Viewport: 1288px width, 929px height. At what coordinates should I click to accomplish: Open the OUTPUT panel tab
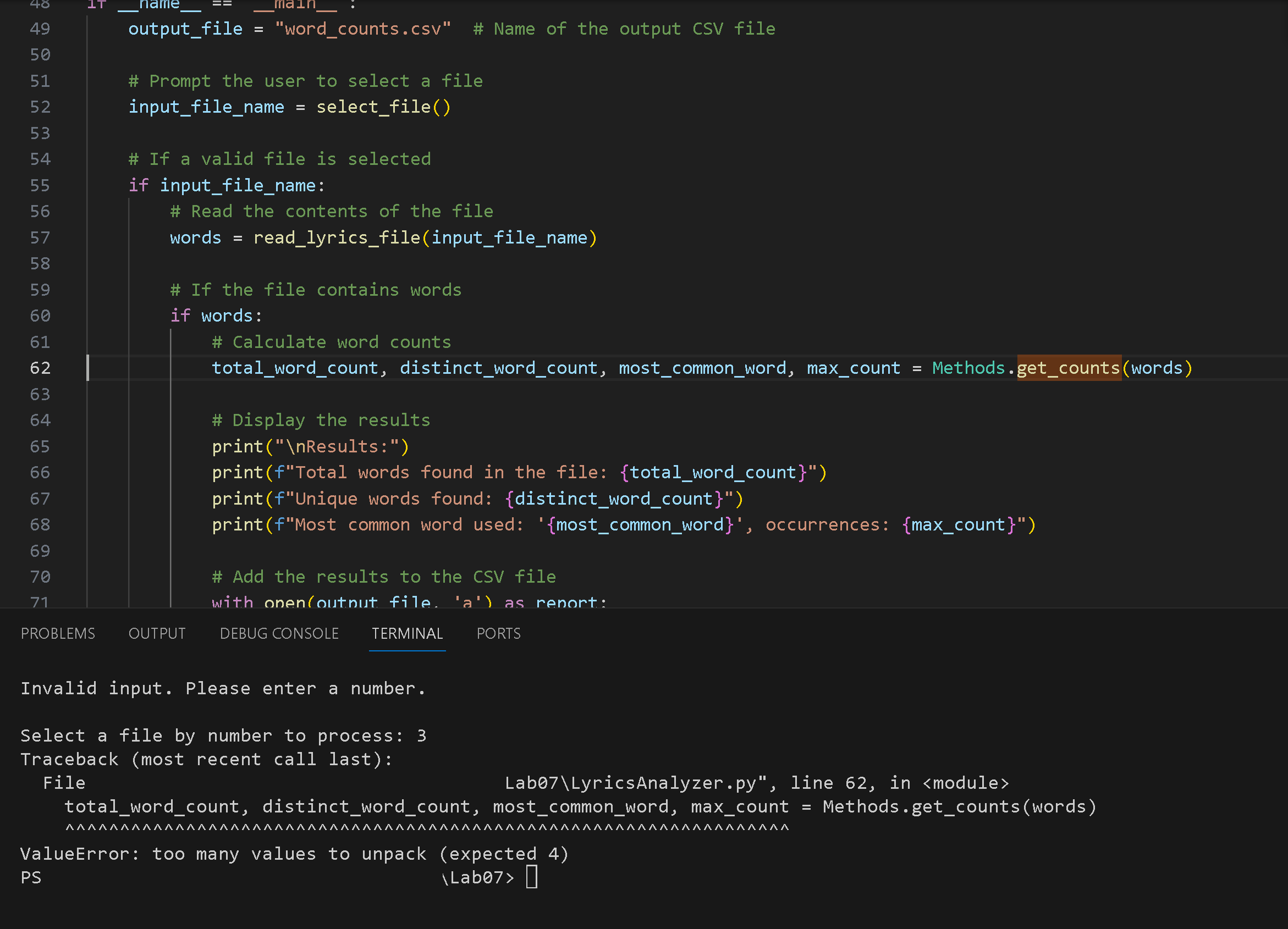pos(157,633)
